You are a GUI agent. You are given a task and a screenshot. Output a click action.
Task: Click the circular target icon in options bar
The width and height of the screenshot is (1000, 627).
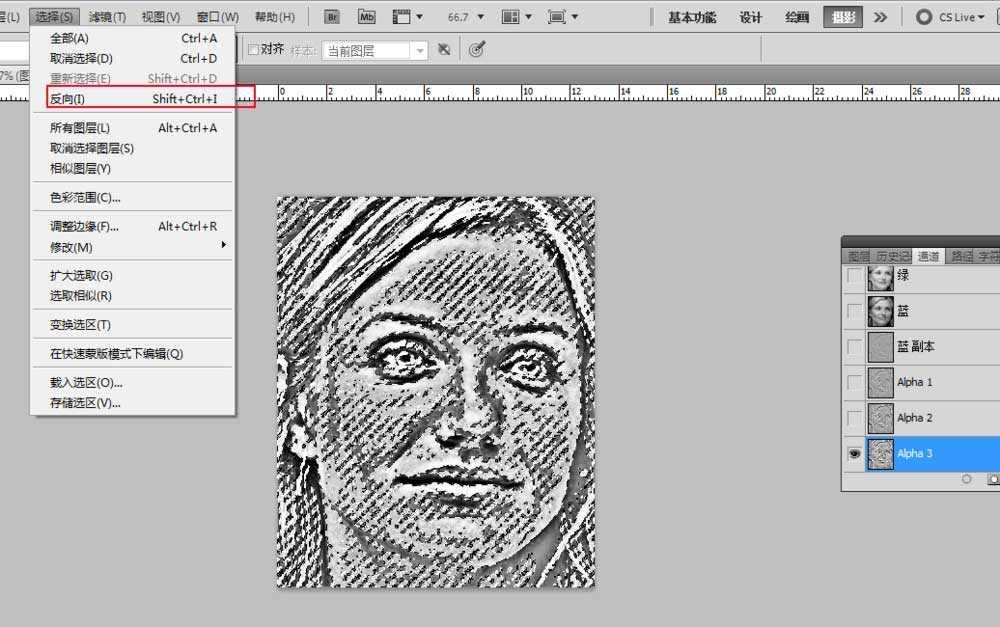(477, 50)
